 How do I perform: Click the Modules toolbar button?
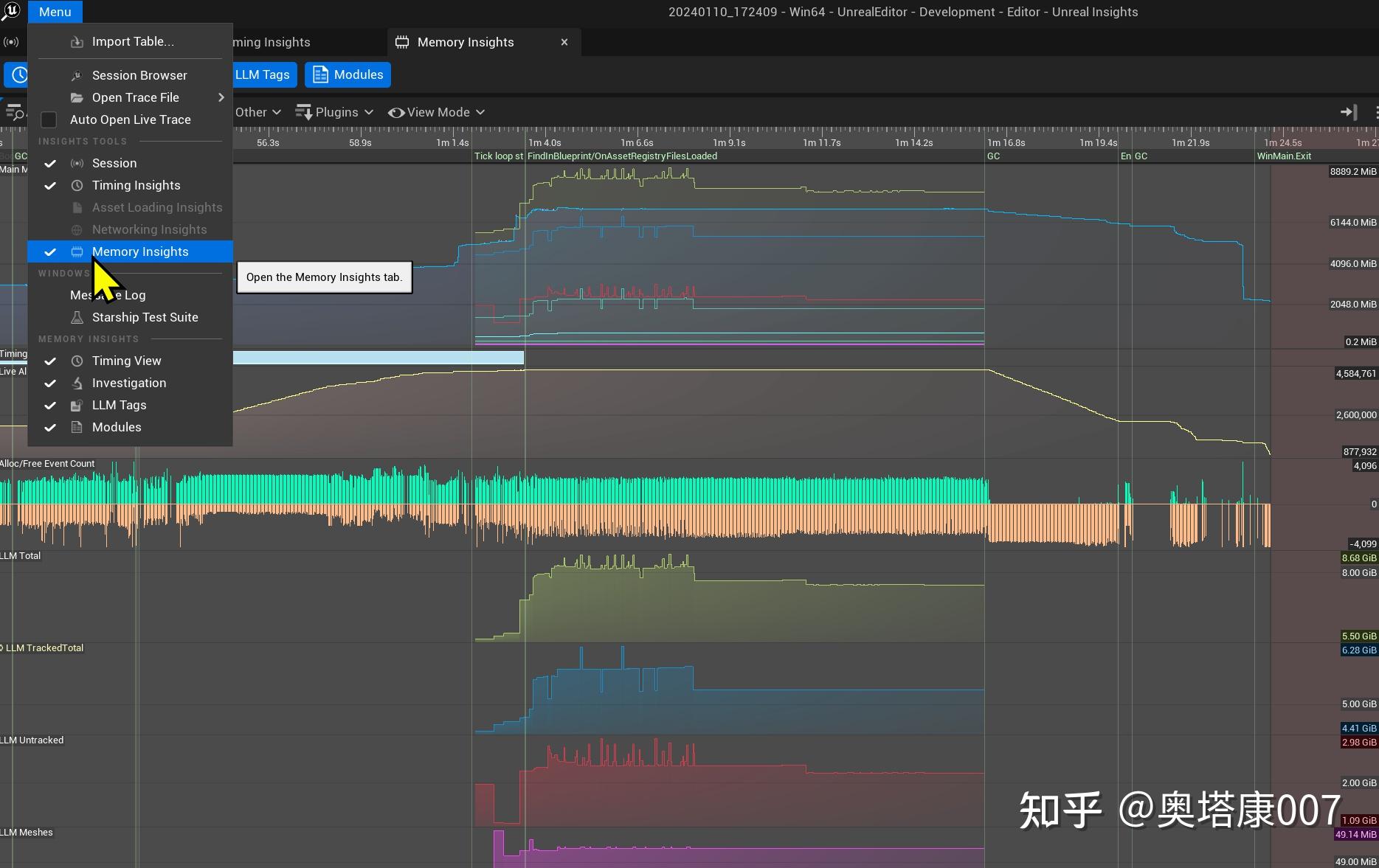pyautogui.click(x=348, y=74)
